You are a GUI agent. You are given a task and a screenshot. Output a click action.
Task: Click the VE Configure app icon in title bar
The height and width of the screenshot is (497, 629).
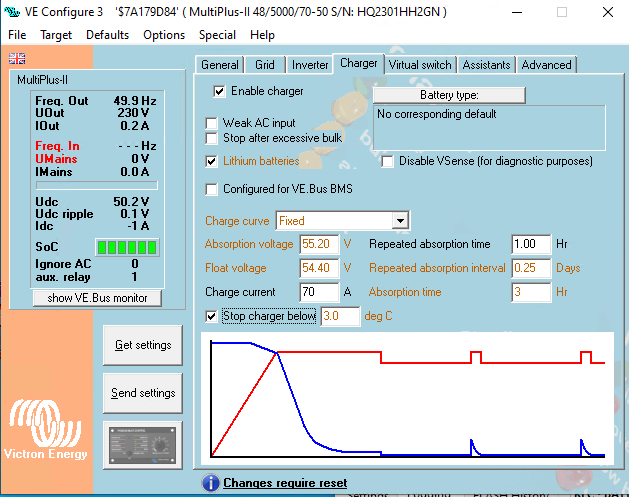coord(12,11)
